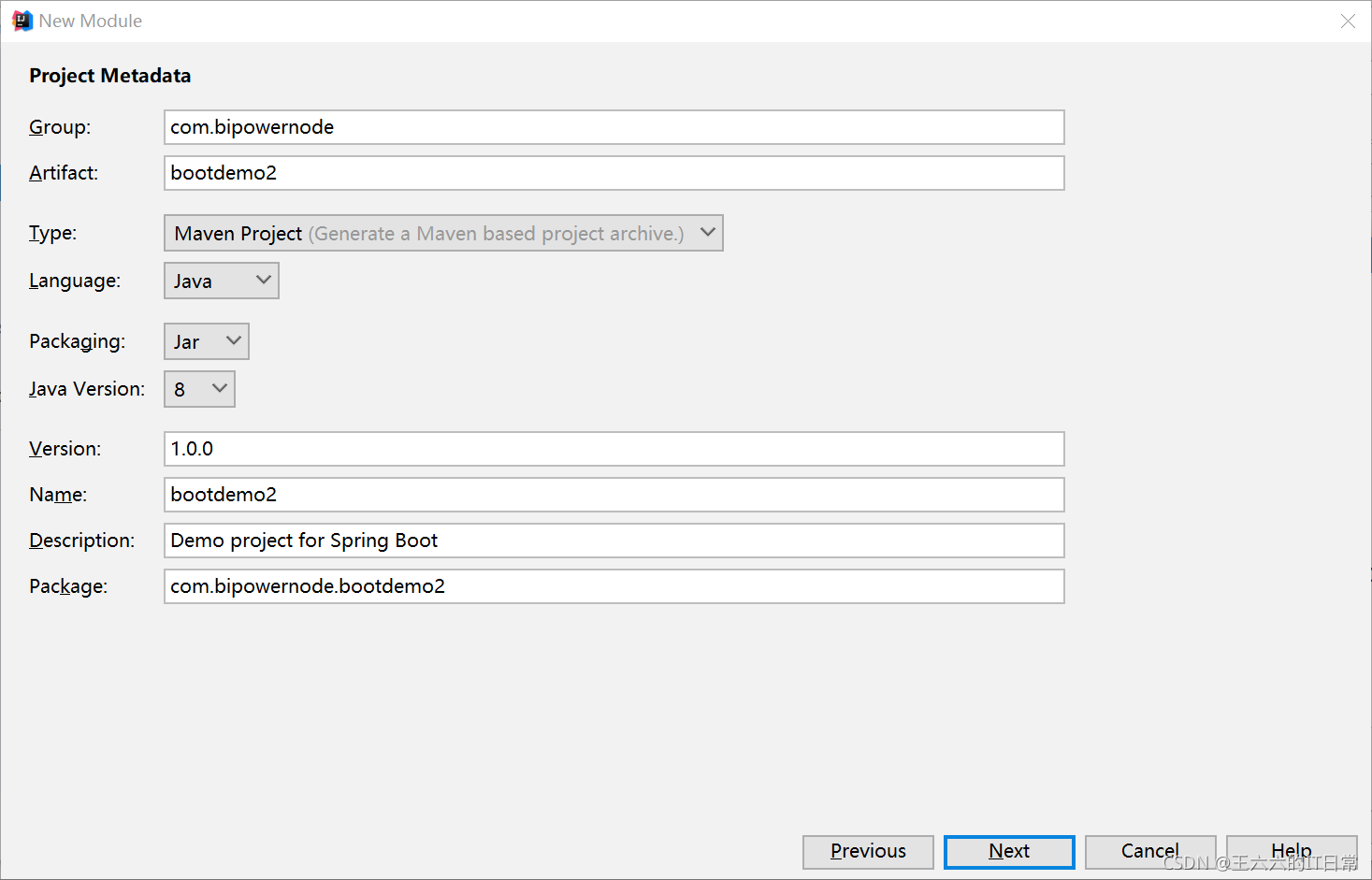Cancel the New Module wizard
1372x880 pixels.
[1150, 852]
